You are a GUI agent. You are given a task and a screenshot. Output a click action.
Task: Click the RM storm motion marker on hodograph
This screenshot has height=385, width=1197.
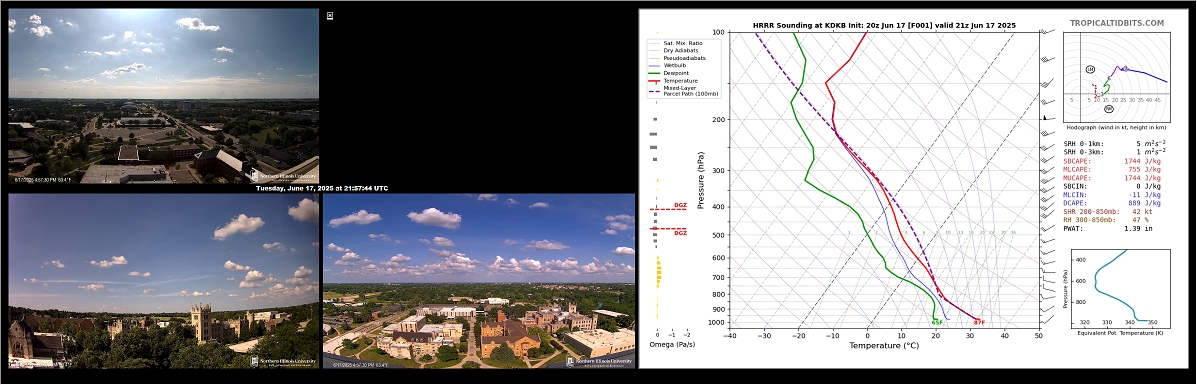pyautogui.click(x=1108, y=109)
